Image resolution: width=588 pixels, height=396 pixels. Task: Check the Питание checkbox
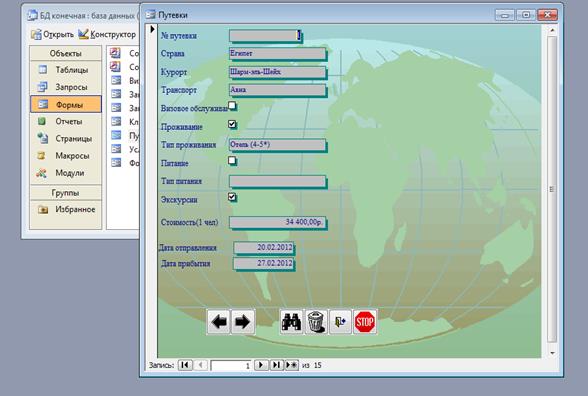pyautogui.click(x=232, y=161)
